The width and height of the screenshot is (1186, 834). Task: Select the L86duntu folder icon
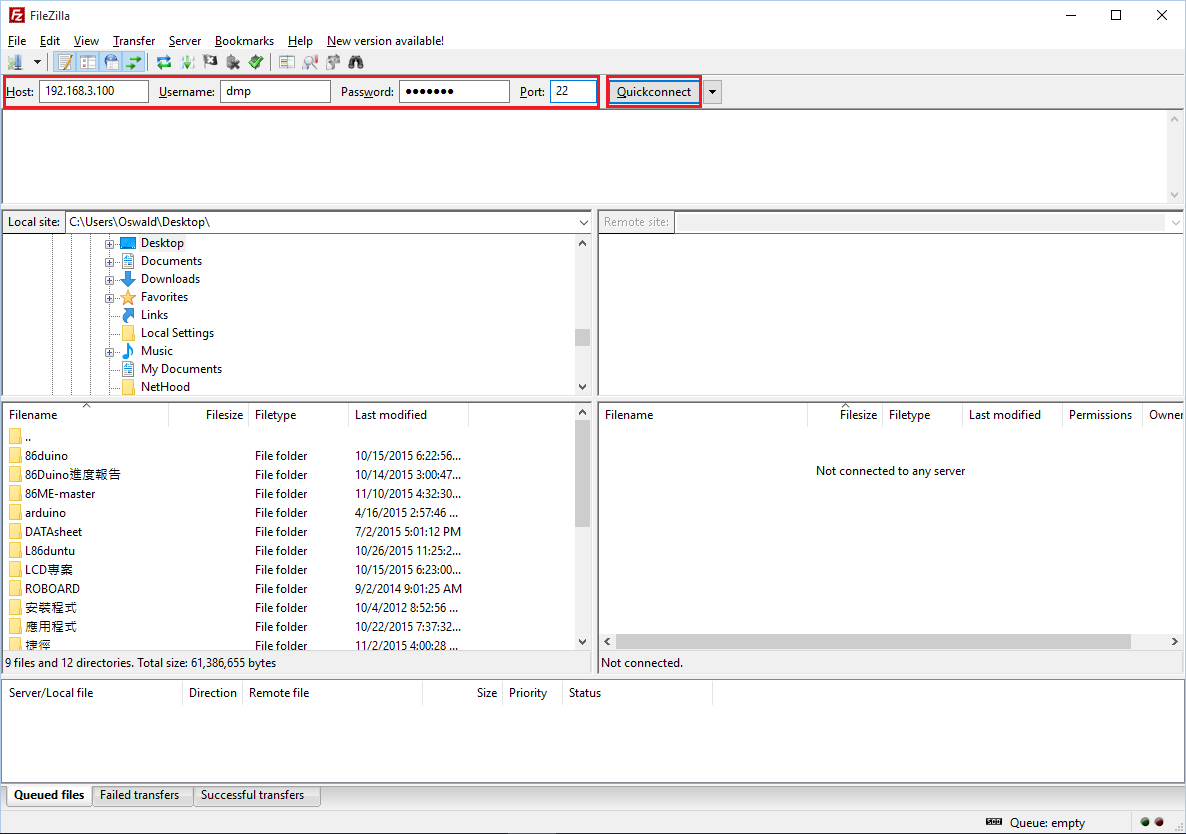(15, 550)
